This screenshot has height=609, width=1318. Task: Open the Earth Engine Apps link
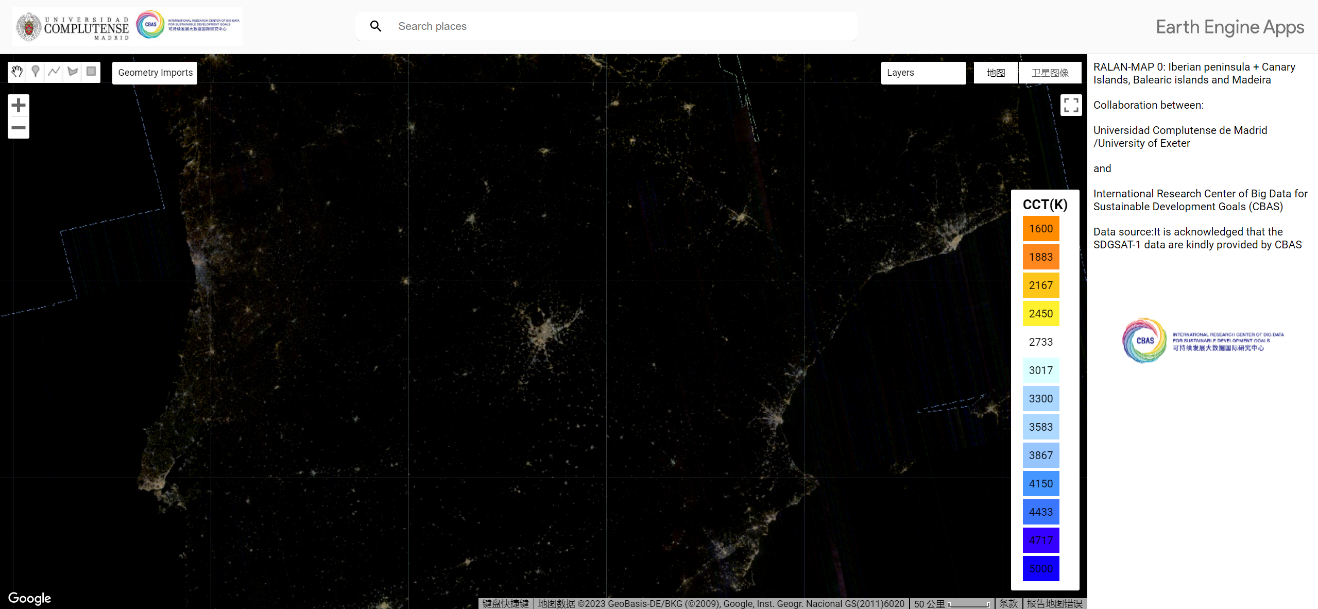click(x=1230, y=27)
